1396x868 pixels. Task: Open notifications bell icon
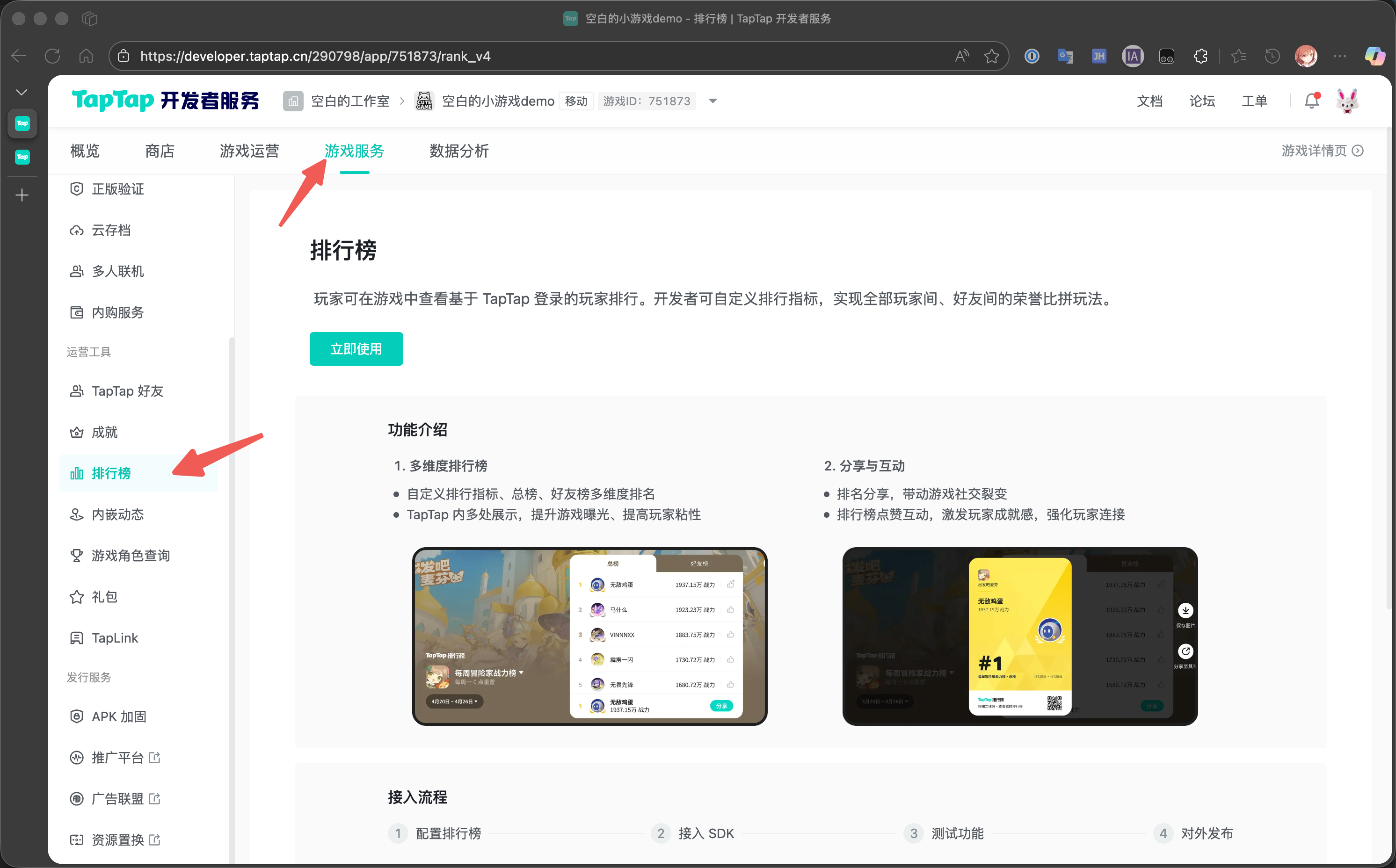(1312, 101)
